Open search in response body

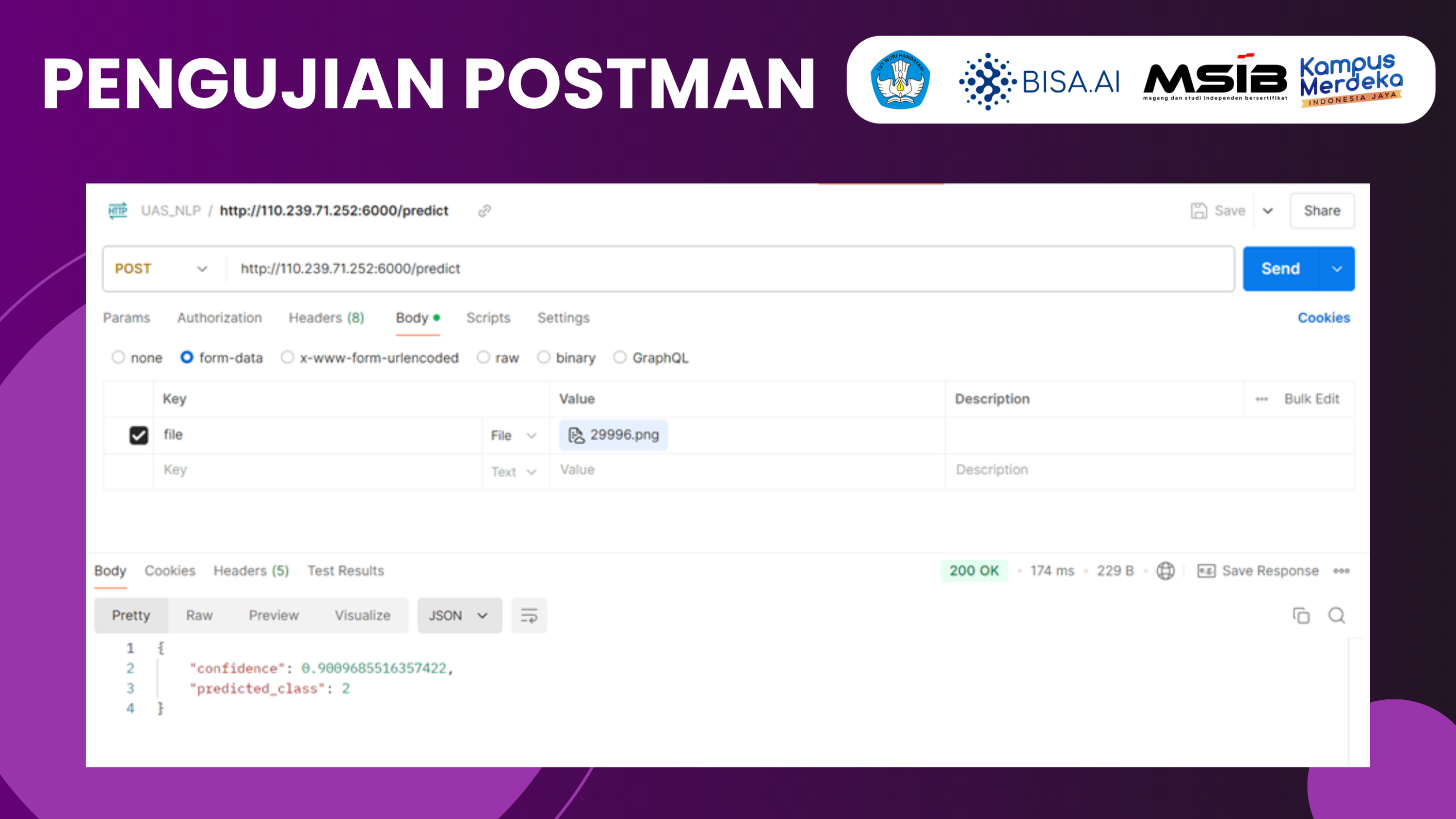(x=1337, y=616)
